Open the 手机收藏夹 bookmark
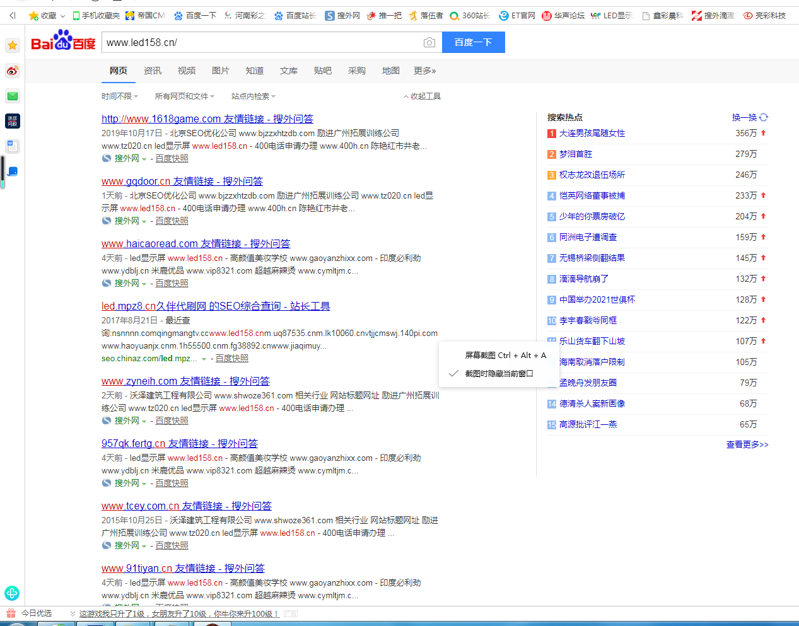 click(x=96, y=16)
